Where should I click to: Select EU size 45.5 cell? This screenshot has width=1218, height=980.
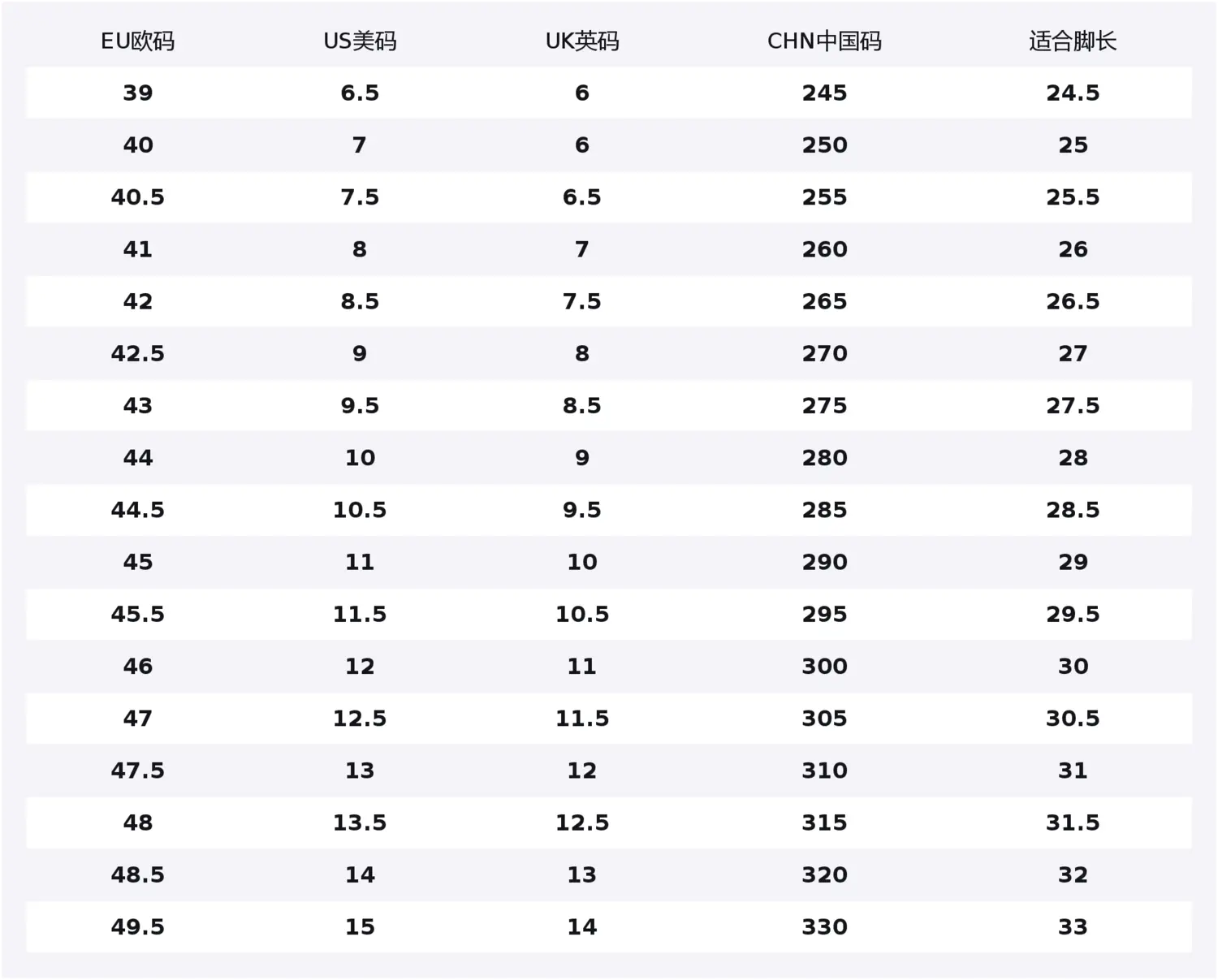137,615
